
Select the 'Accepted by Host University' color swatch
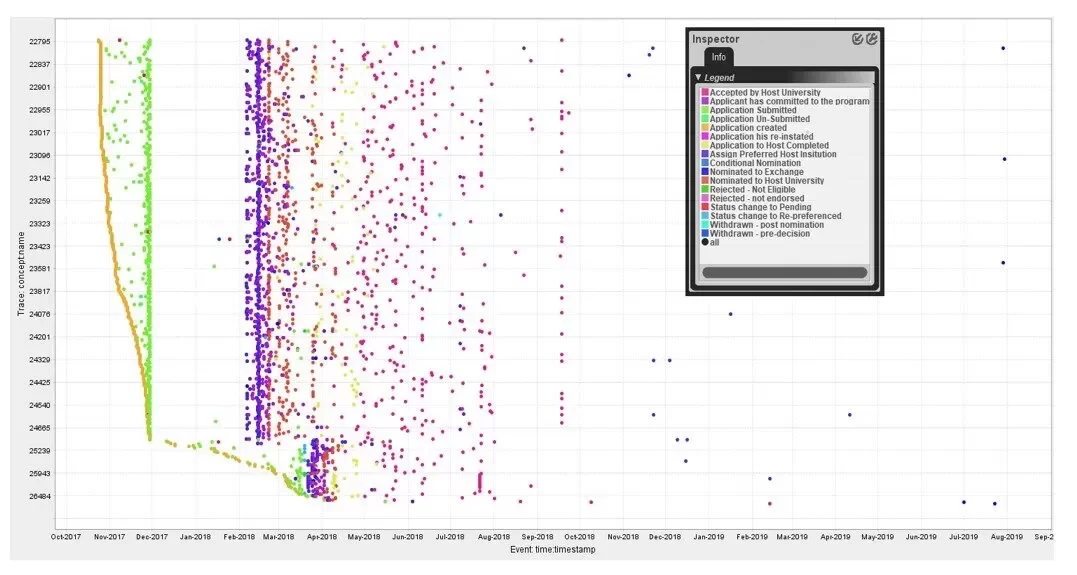pyautogui.click(x=705, y=93)
